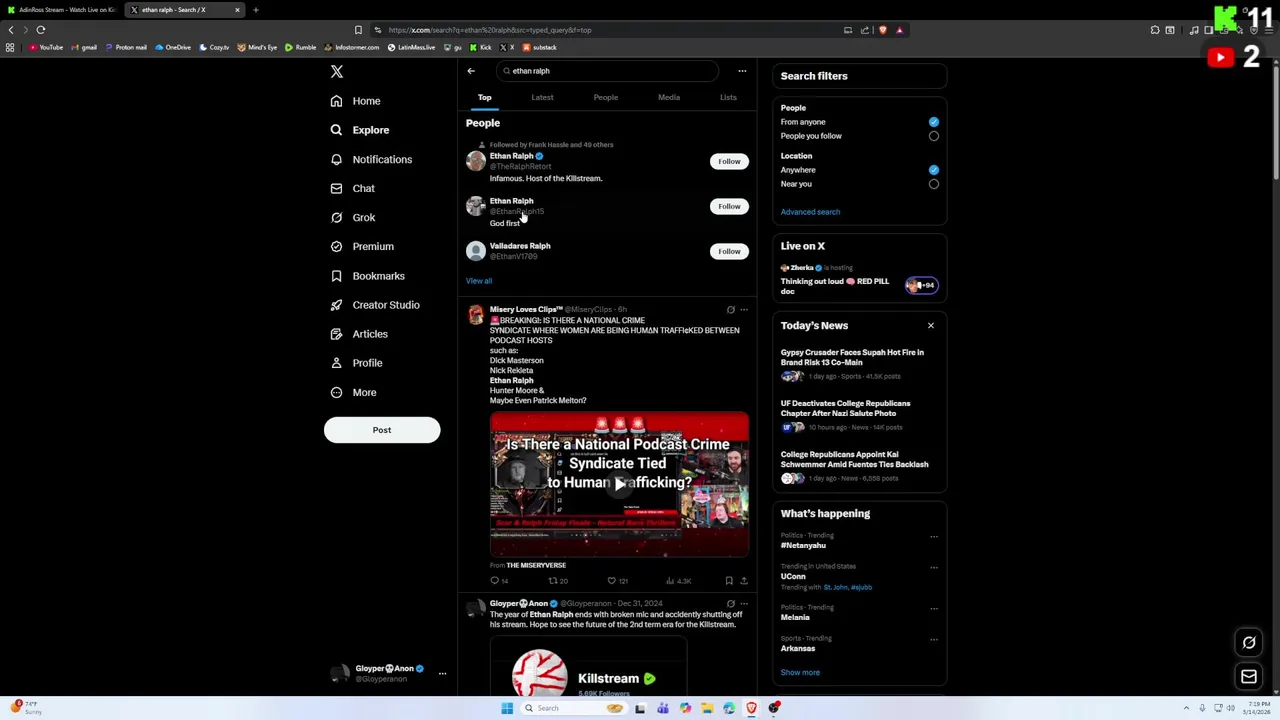This screenshot has height=720, width=1280.
Task: Open the View all people link
Action: (x=479, y=281)
